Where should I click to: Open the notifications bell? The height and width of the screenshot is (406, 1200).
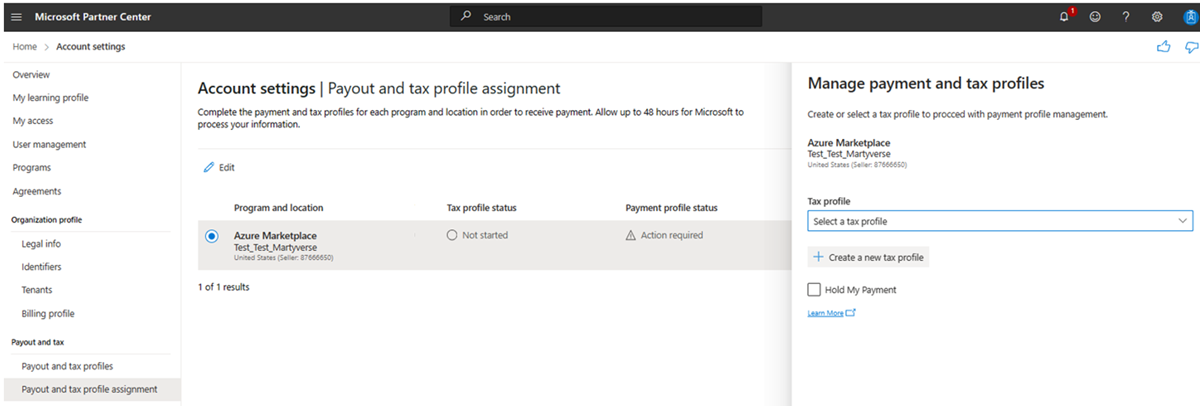tap(1063, 17)
